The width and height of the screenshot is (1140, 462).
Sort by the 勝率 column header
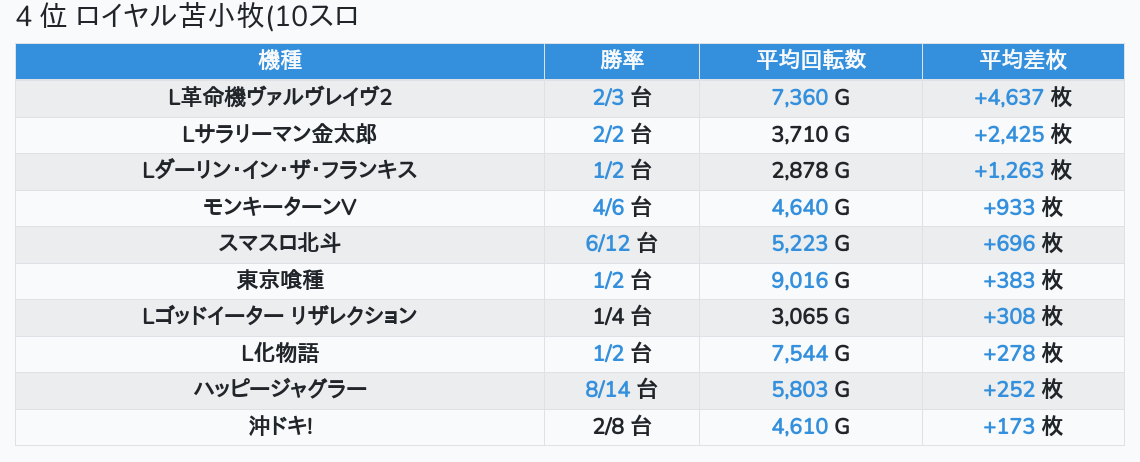(x=622, y=61)
